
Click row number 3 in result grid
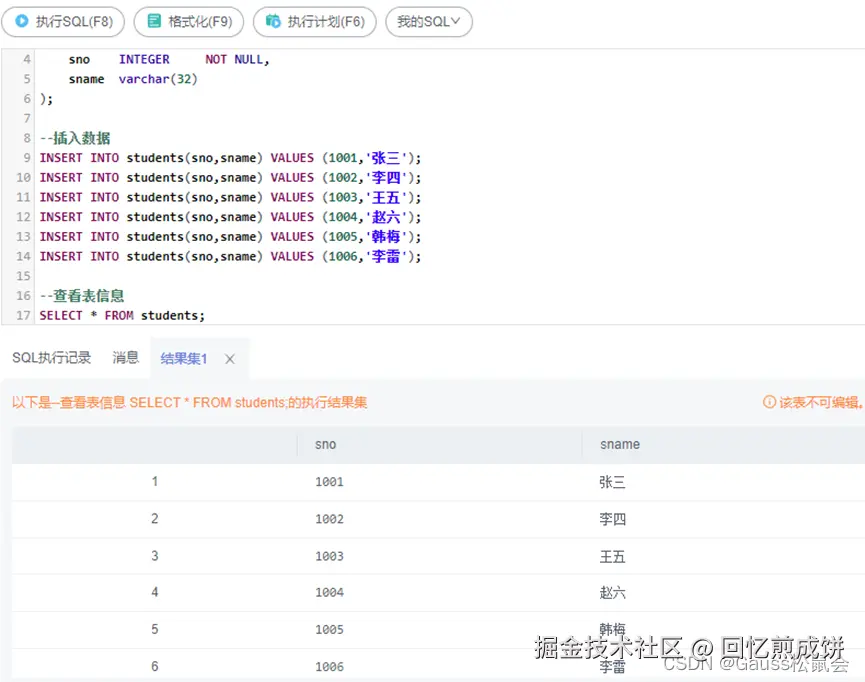tap(155, 556)
